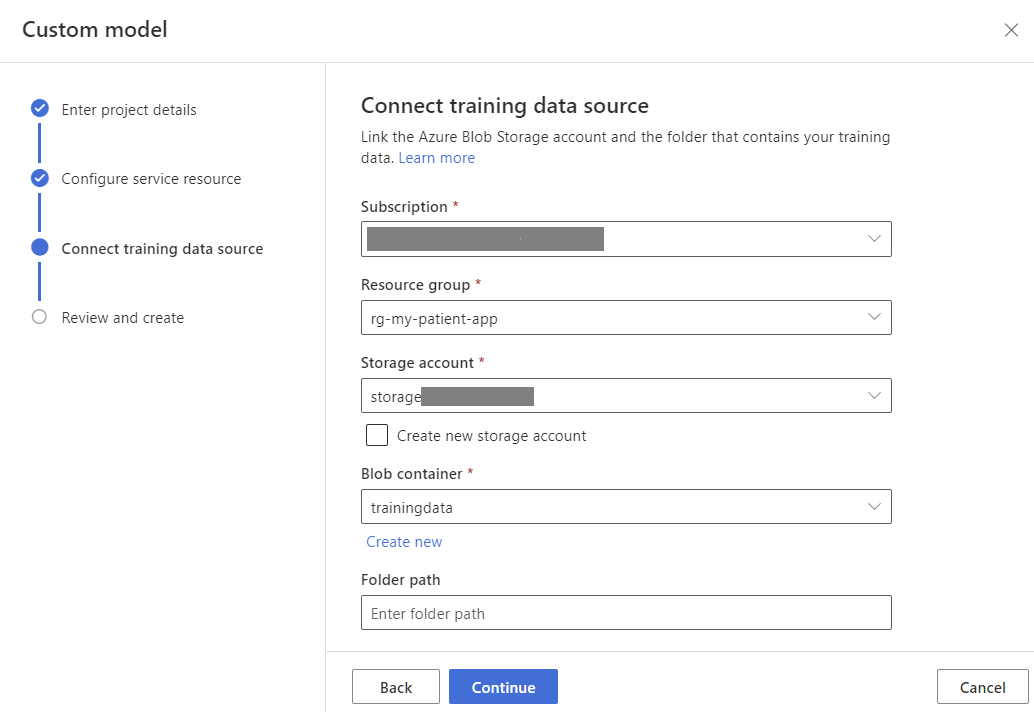Click the Enter project details checkmark icon
The height and width of the screenshot is (712, 1034).
[x=40, y=109]
